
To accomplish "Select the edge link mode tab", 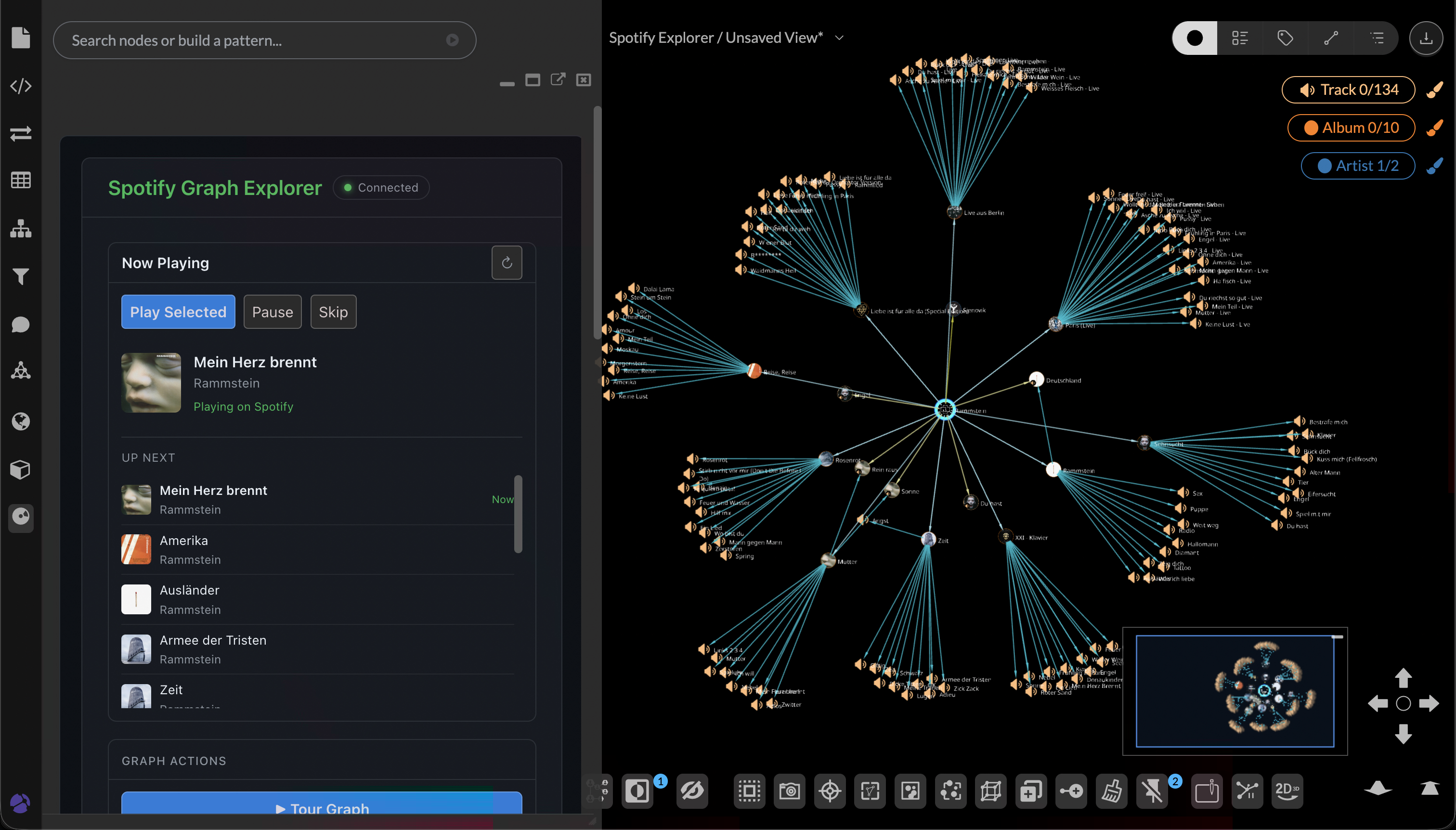I will coord(1331,38).
